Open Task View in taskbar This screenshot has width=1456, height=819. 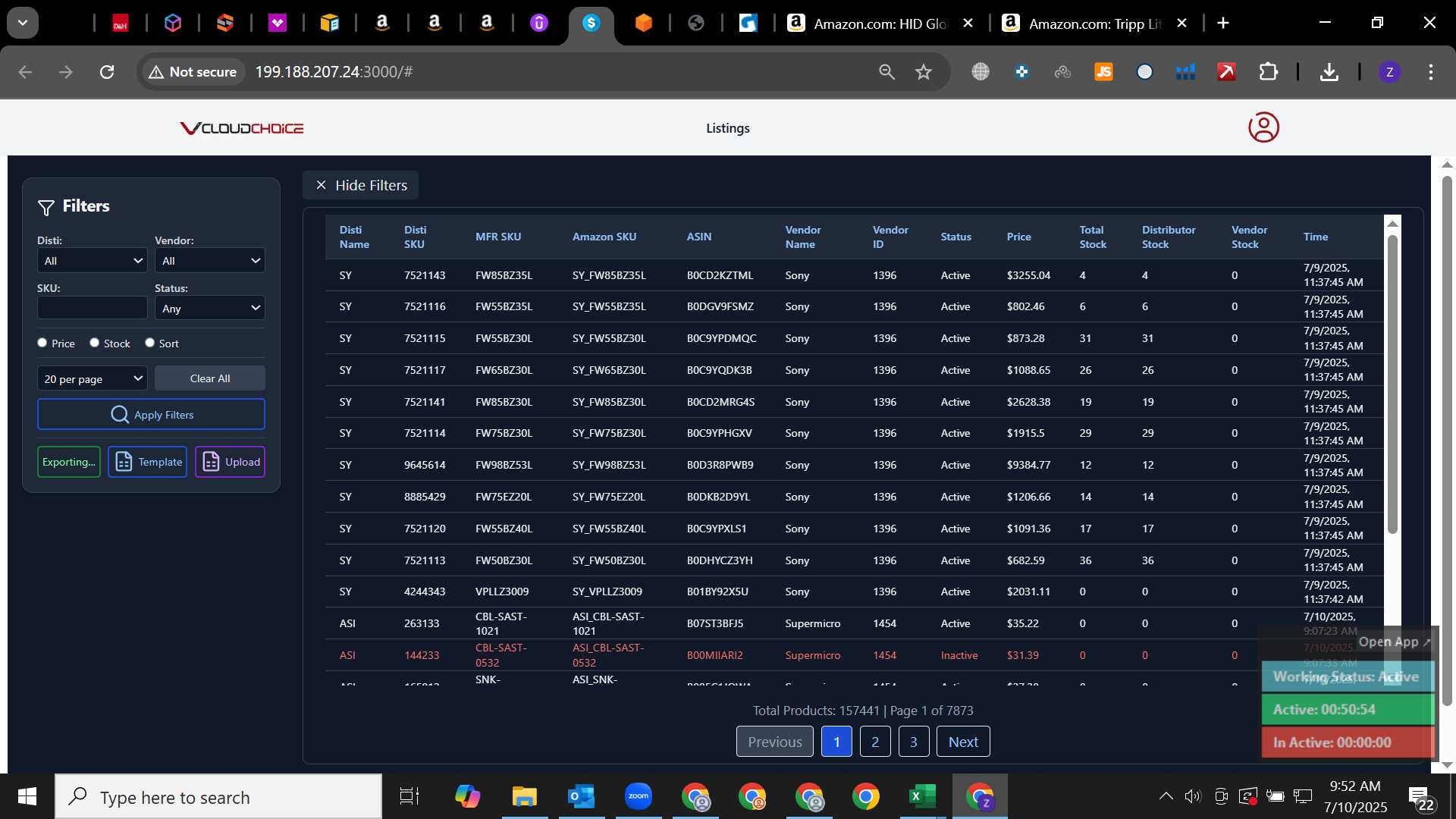tap(409, 796)
